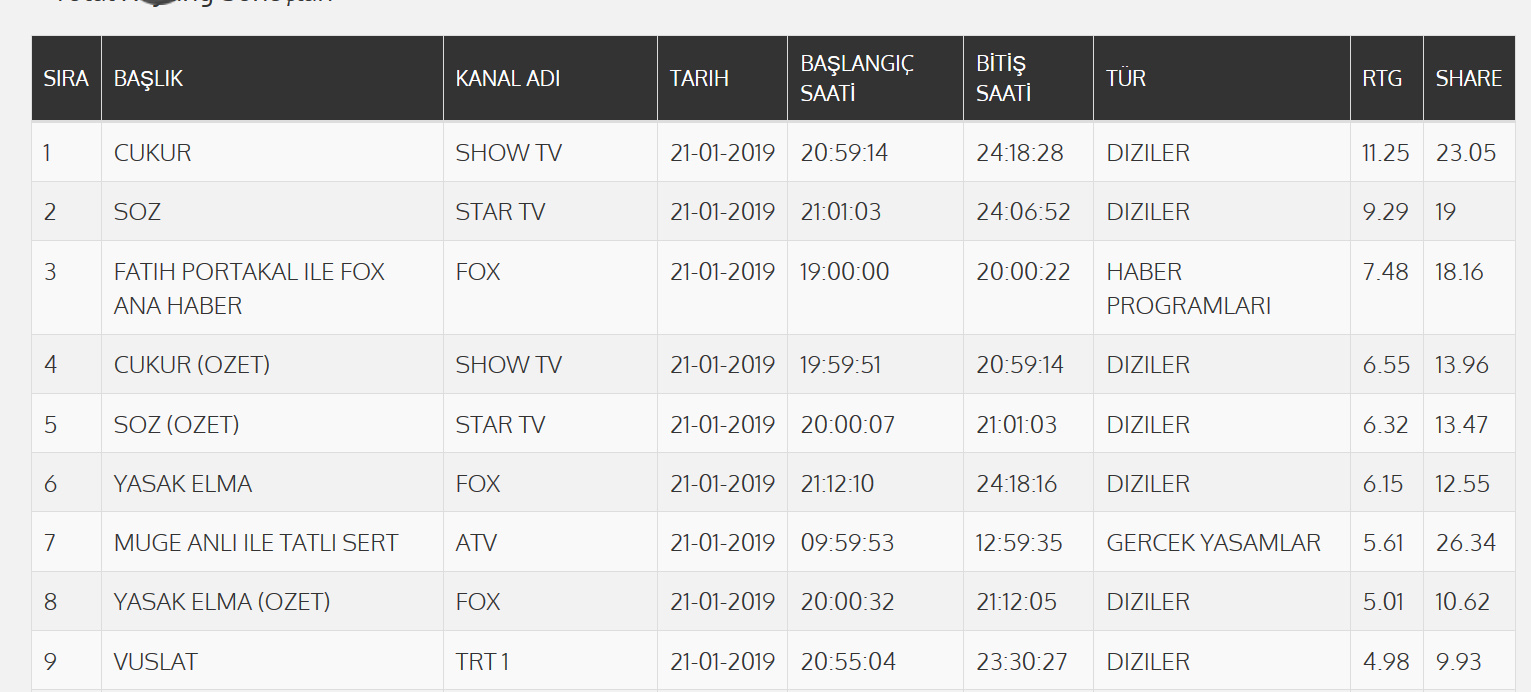Click FATIH PORTAKAL ILE FOX ANA HABER

[x=249, y=288]
